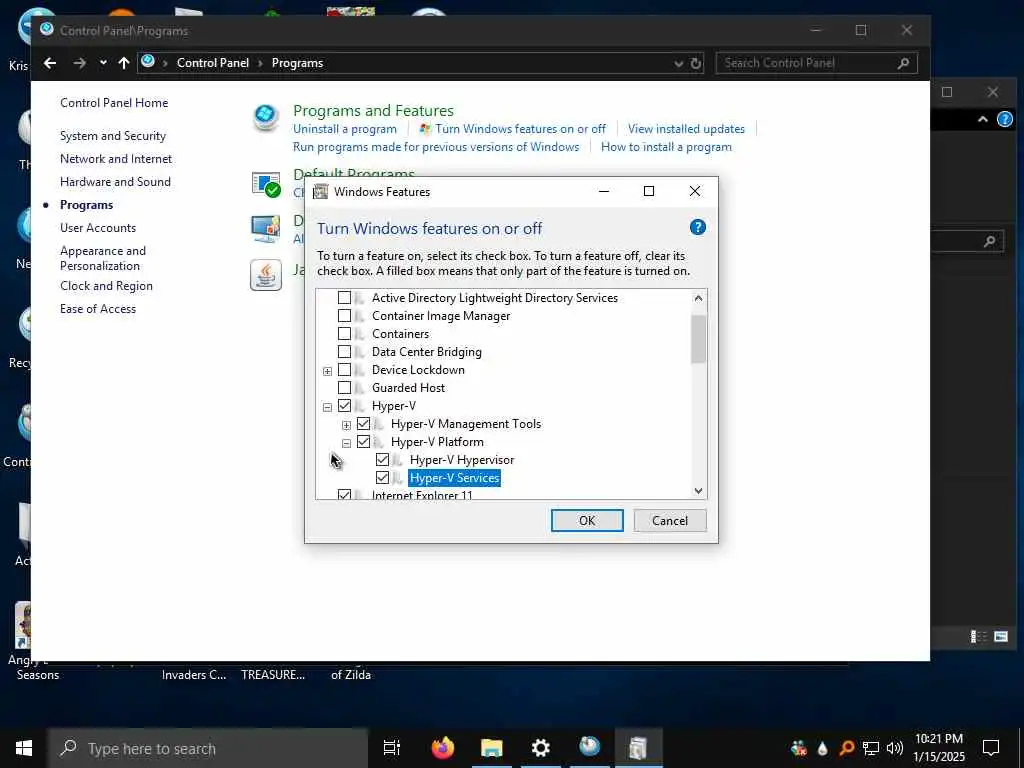Click Control Panel in the breadcrumb

click(213, 63)
